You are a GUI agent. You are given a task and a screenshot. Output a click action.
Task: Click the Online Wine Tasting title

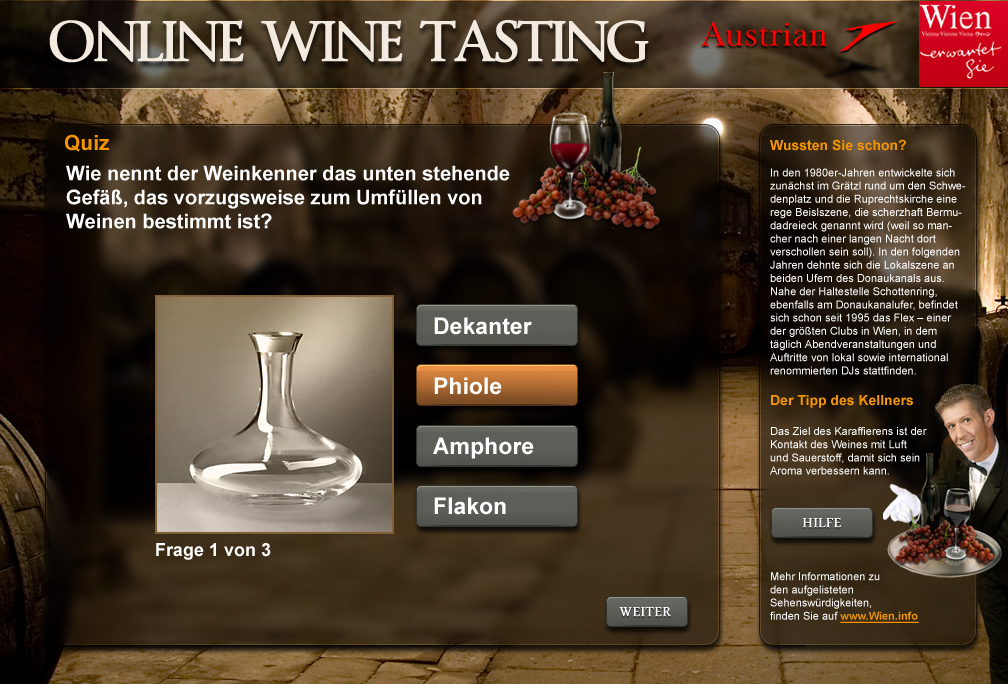click(348, 41)
